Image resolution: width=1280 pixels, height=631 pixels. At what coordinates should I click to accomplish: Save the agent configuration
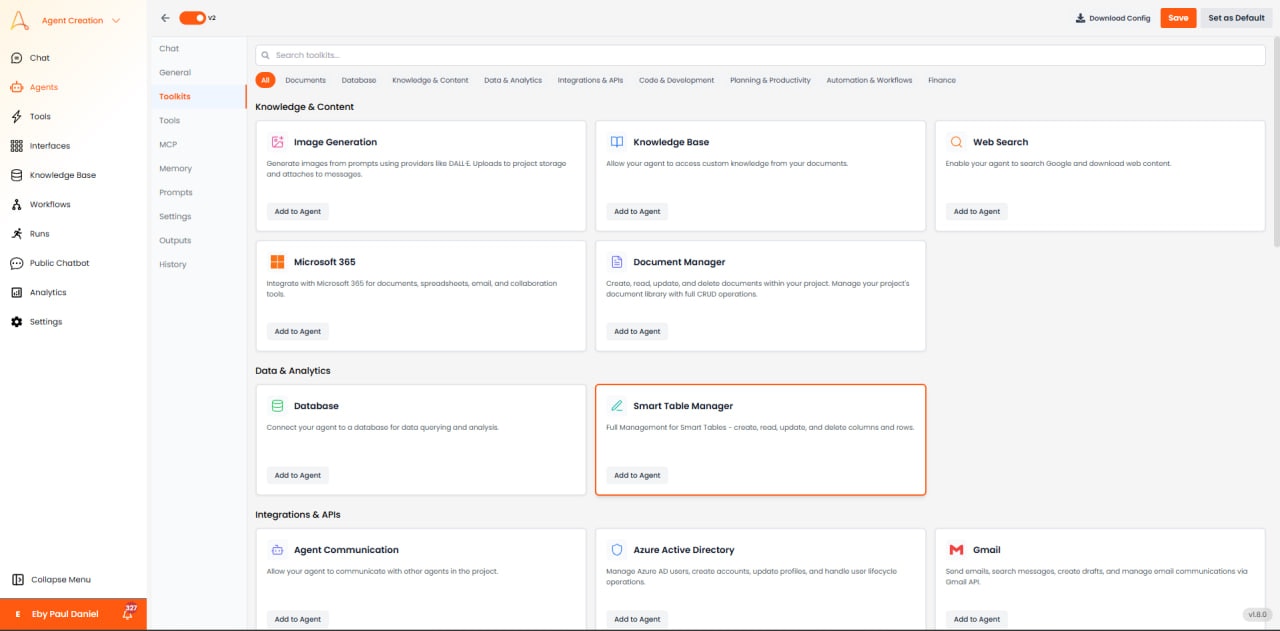1177,17
